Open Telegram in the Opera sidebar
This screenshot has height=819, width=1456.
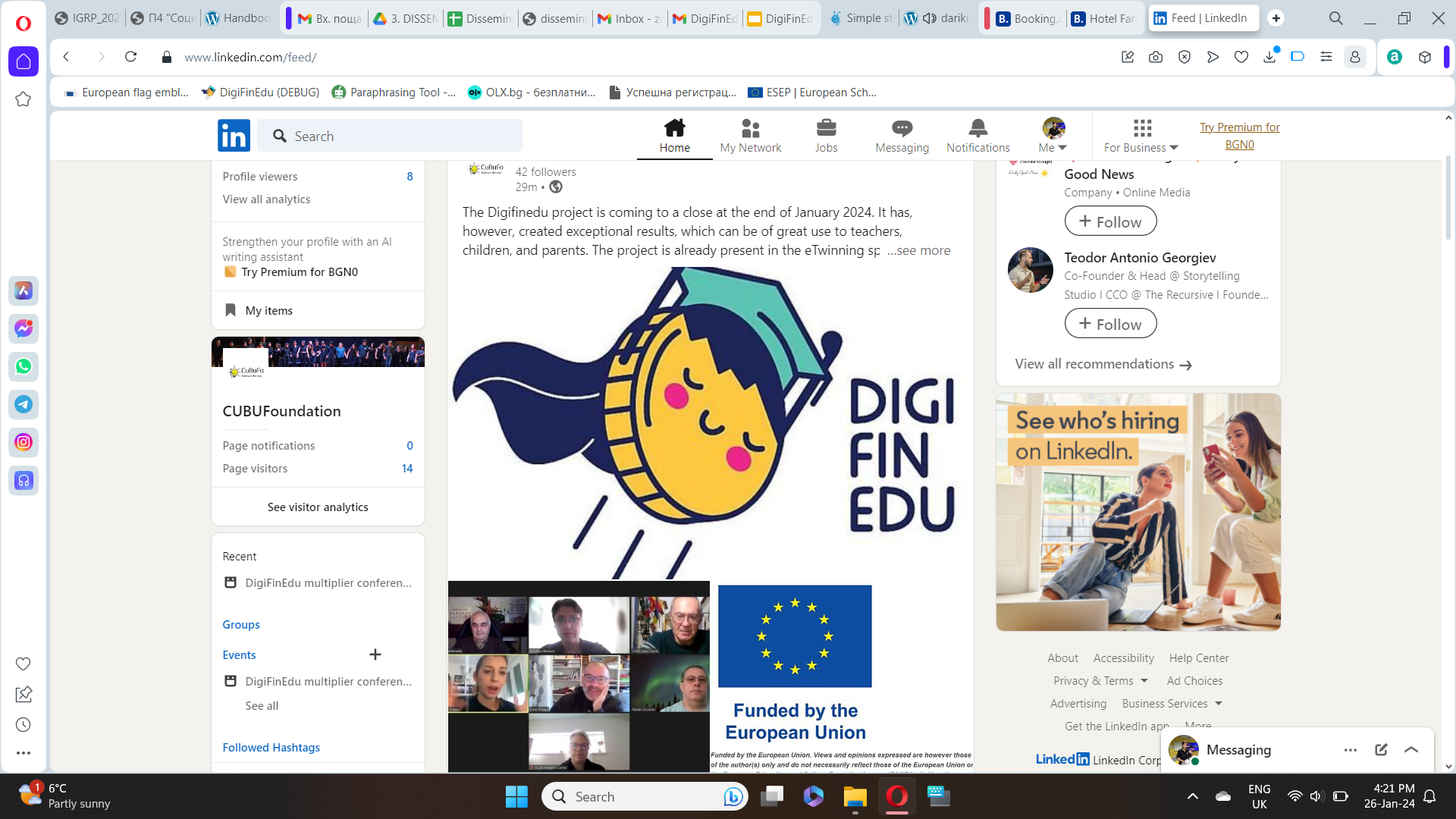point(24,404)
